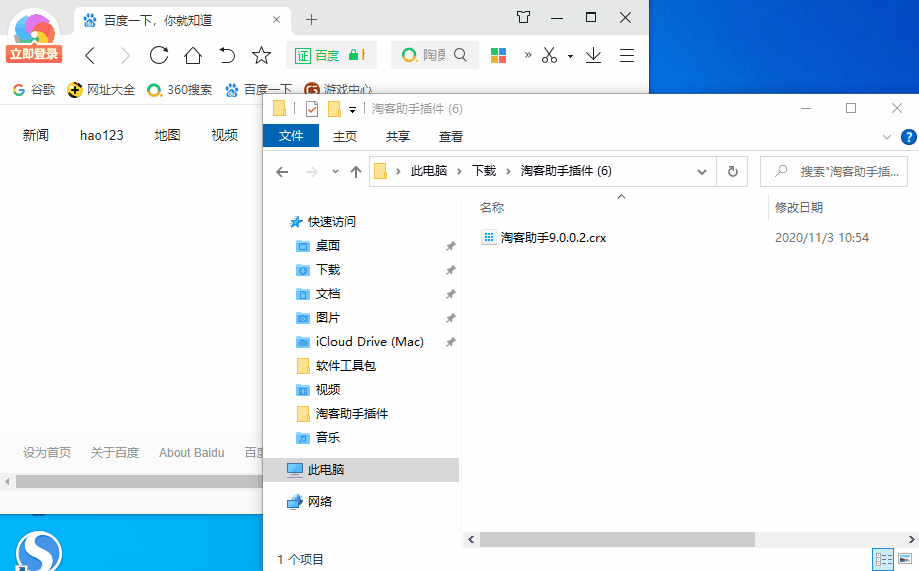Image resolution: width=919 pixels, height=571 pixels.
Task: Click the Explorer help question mark icon
Action: pyautogui.click(x=909, y=137)
